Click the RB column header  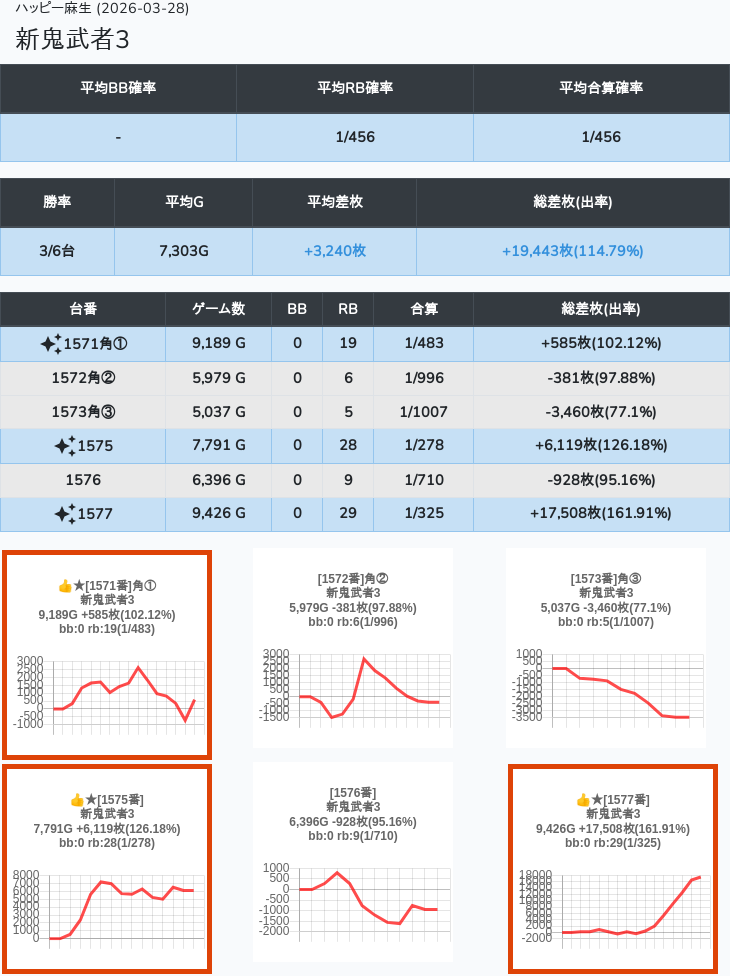pos(348,309)
